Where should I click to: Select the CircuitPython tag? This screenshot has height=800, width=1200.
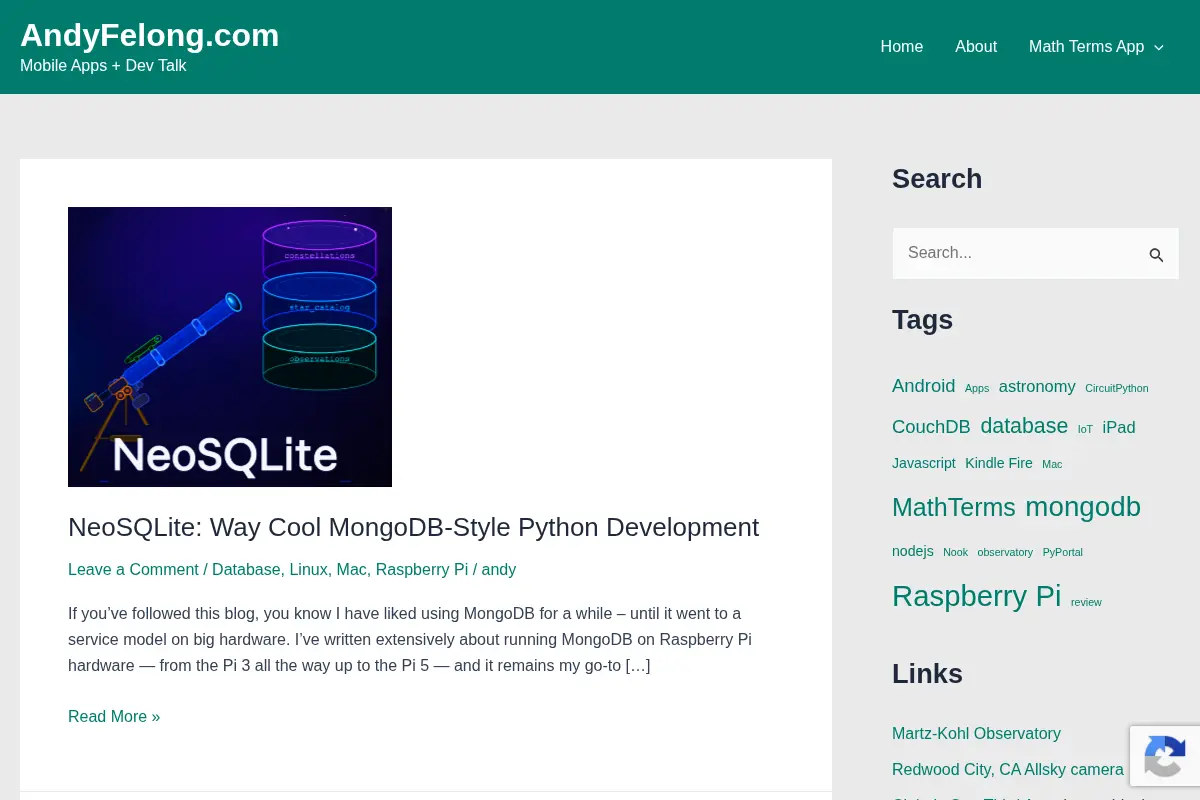(x=1116, y=388)
